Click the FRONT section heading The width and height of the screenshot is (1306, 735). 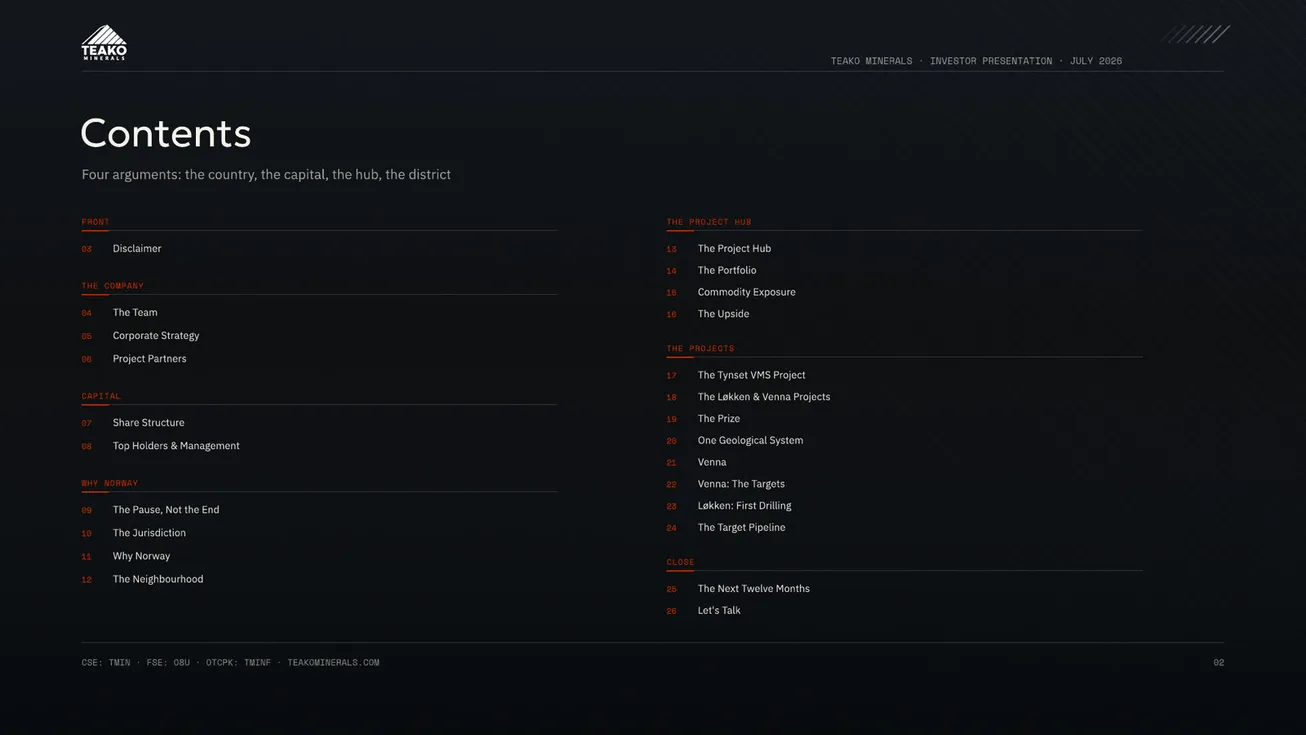point(96,222)
